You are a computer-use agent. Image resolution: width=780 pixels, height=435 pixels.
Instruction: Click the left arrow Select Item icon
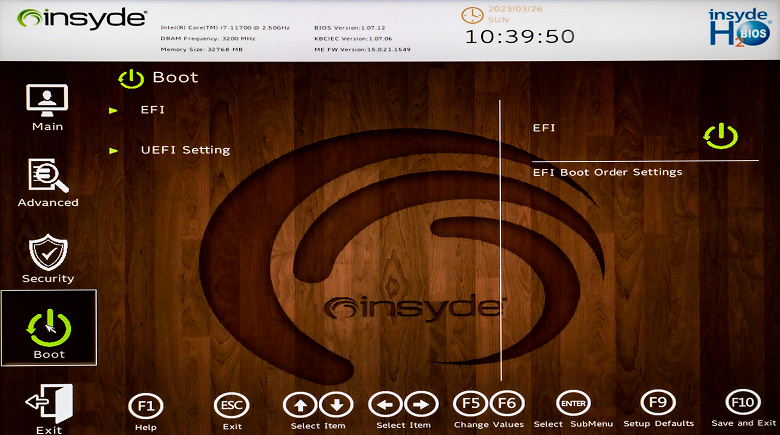coord(386,404)
